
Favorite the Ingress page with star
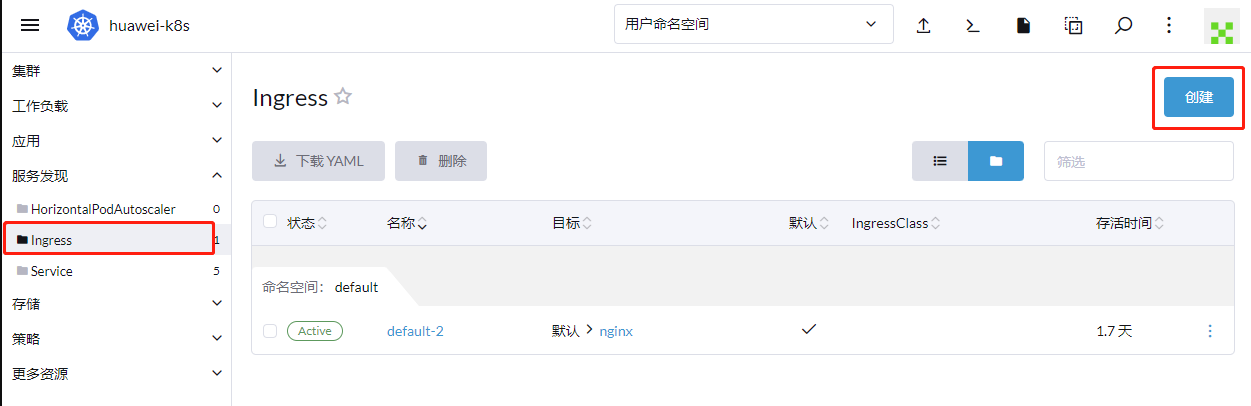pyautogui.click(x=343, y=97)
